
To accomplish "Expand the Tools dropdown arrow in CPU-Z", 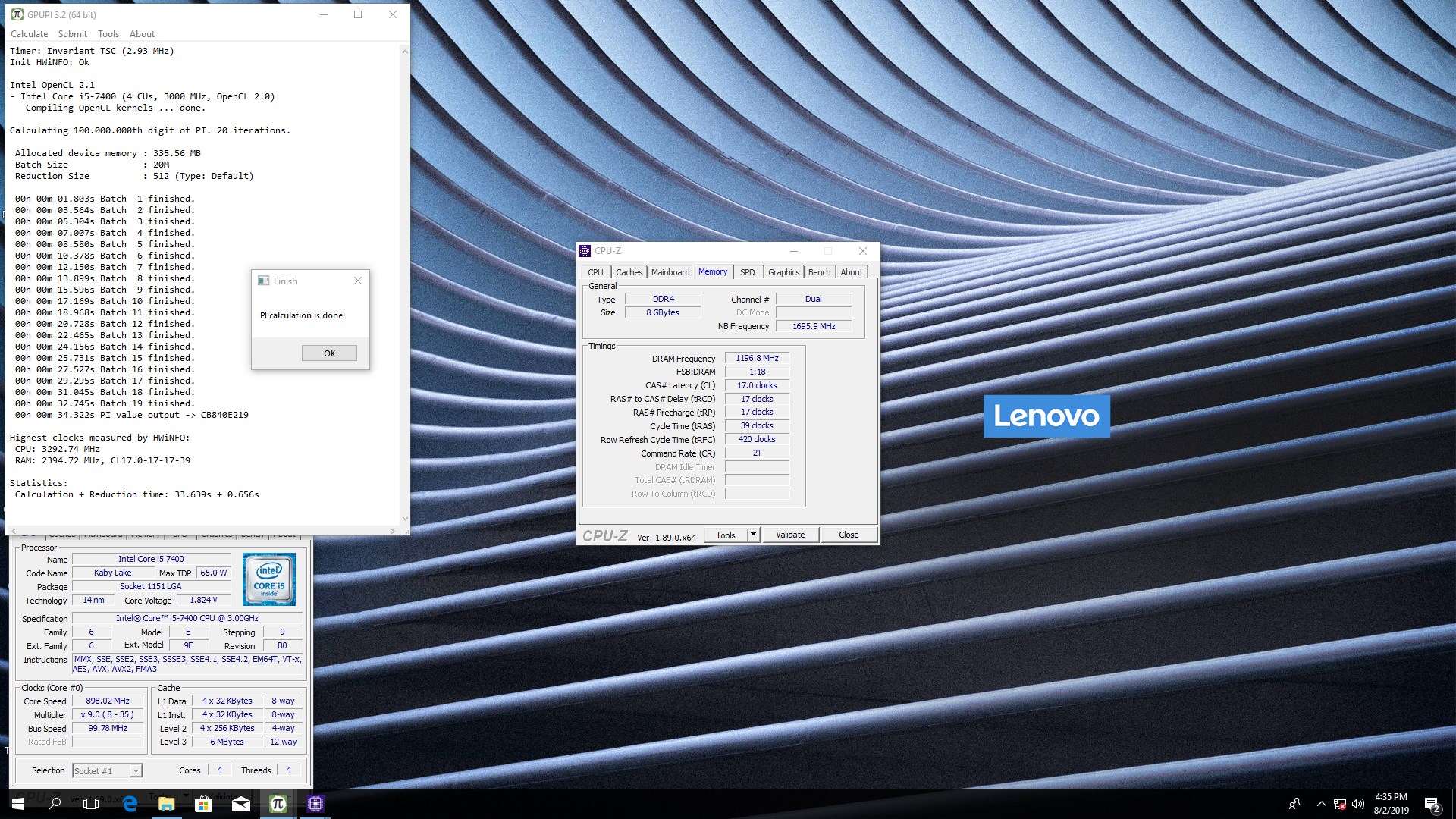I will pos(753,535).
